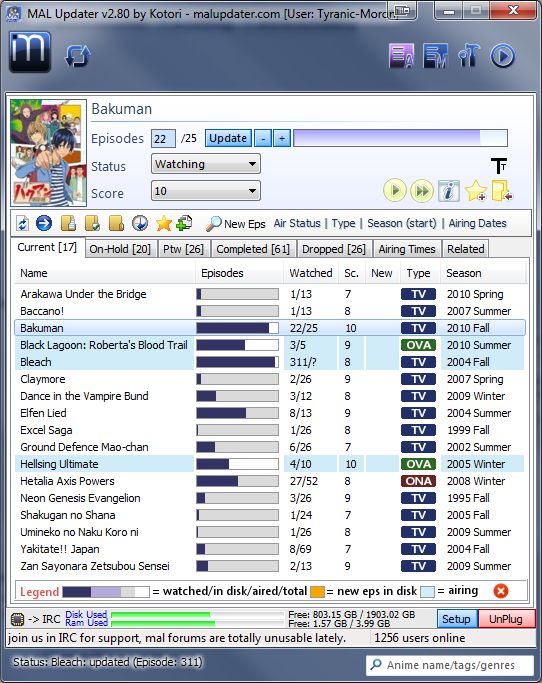Screen dimensions: 542x683
Task: Switch to Ptw [26] tab
Action: click(x=183, y=249)
